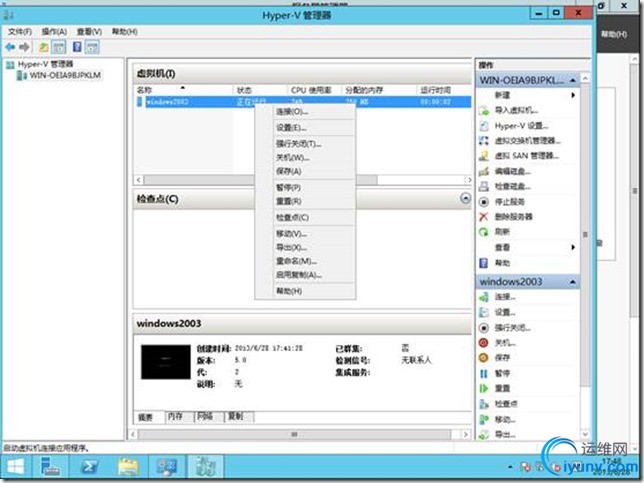Click the blue Help question-mark toolbar icon

77,47
